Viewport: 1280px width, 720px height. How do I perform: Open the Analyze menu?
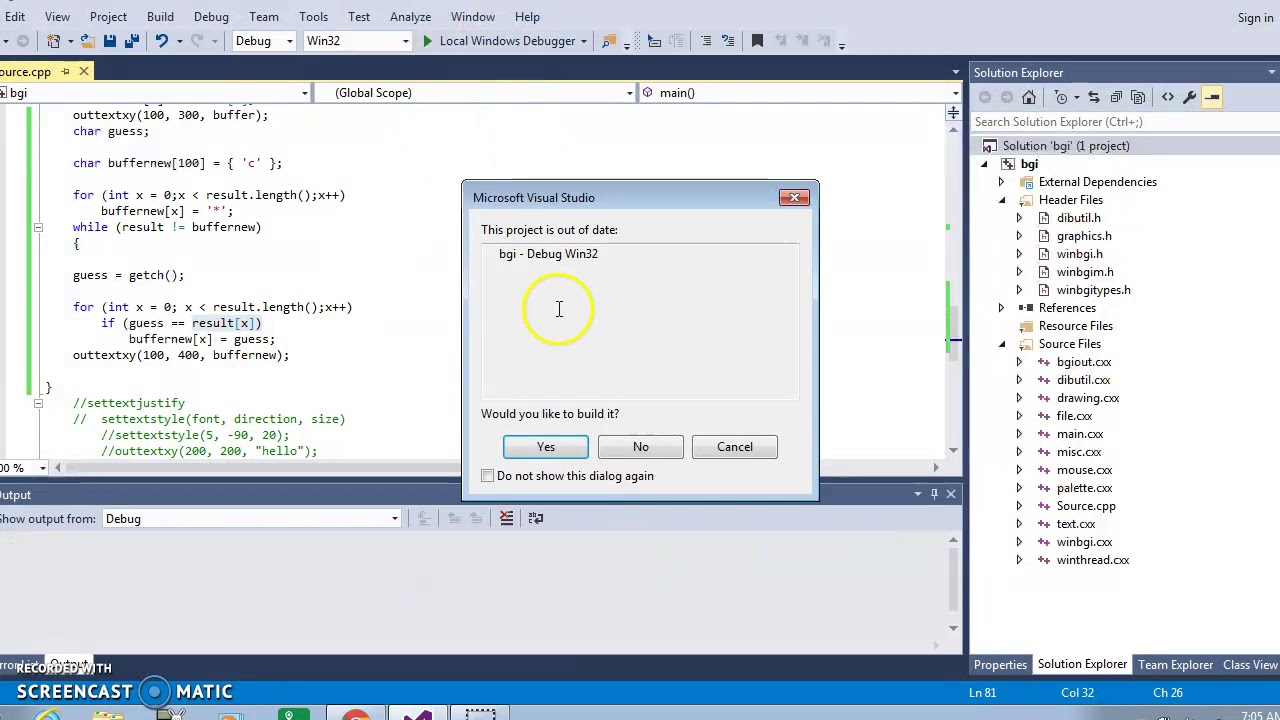(410, 17)
